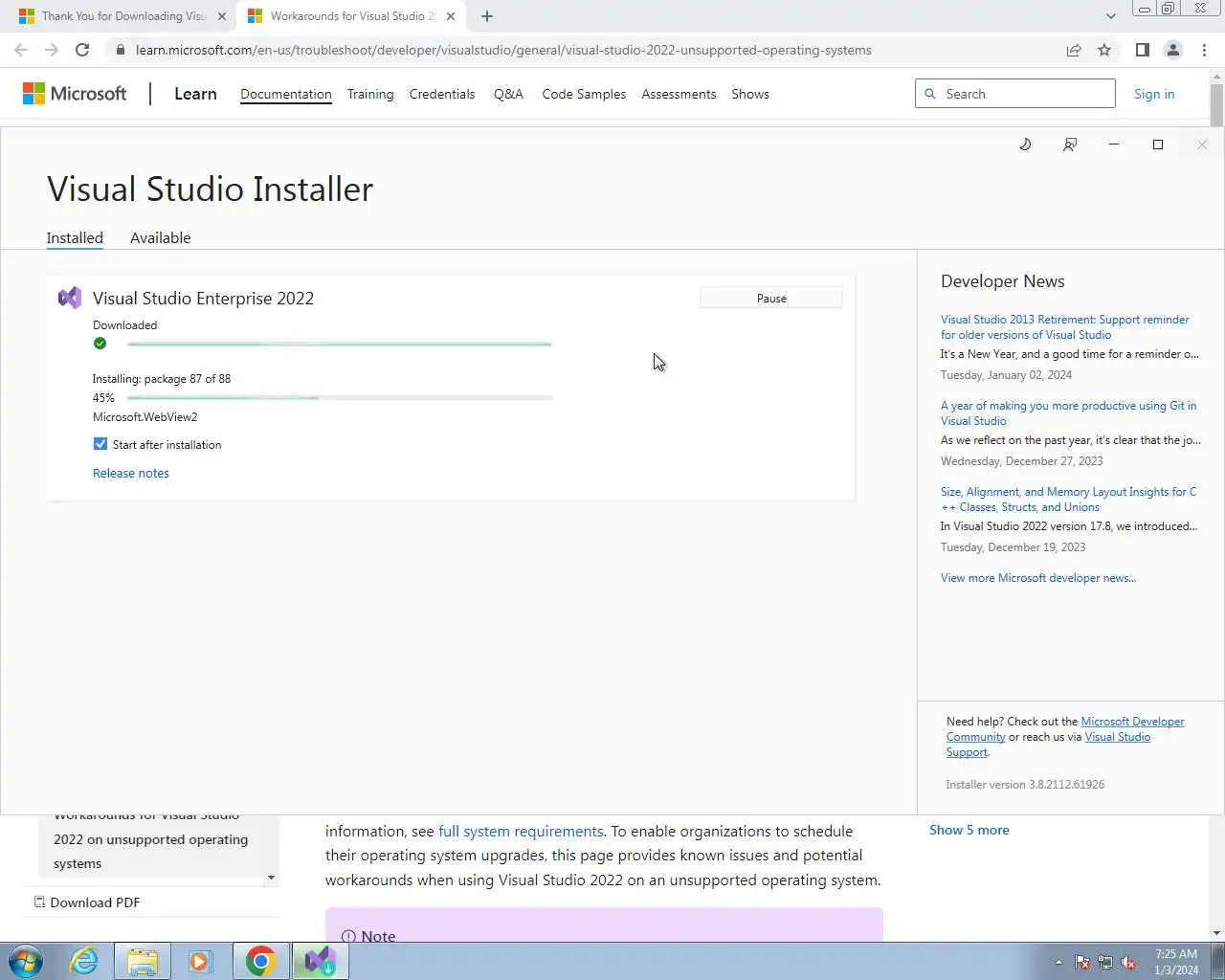
Task: Close the Workarounds for Visual Studio tab
Action: coord(451,16)
